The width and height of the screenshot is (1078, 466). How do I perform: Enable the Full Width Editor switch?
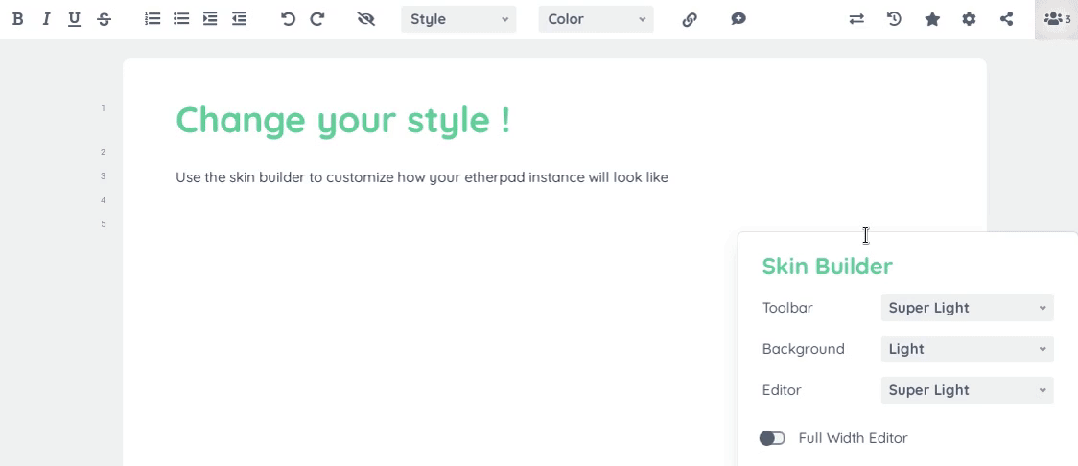(772, 439)
